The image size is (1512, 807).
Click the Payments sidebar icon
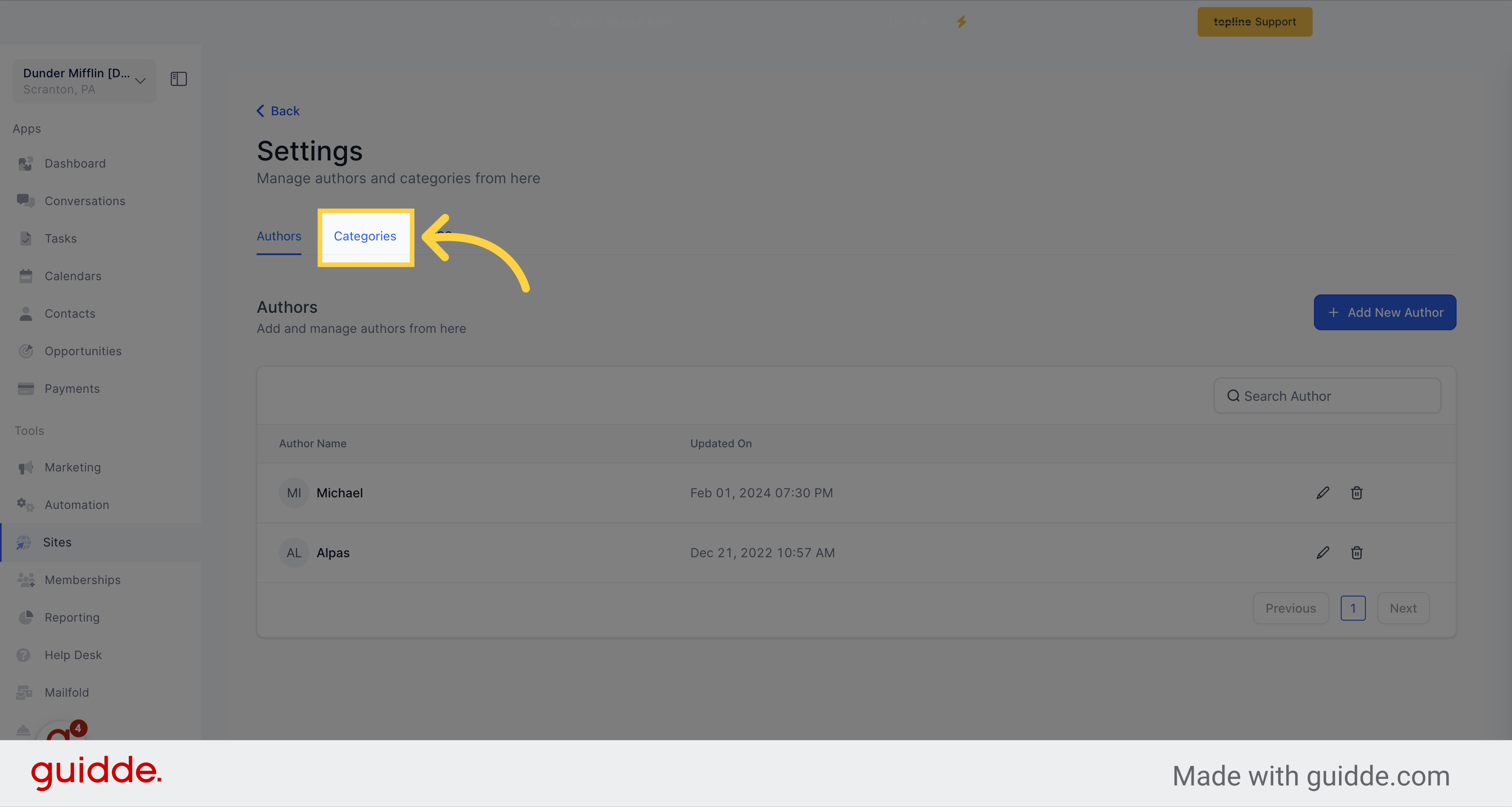[26, 388]
